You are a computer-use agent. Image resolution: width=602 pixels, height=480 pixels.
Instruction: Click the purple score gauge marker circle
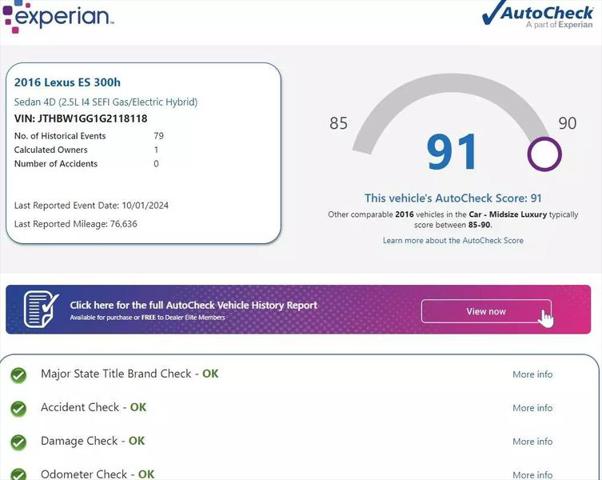click(544, 154)
